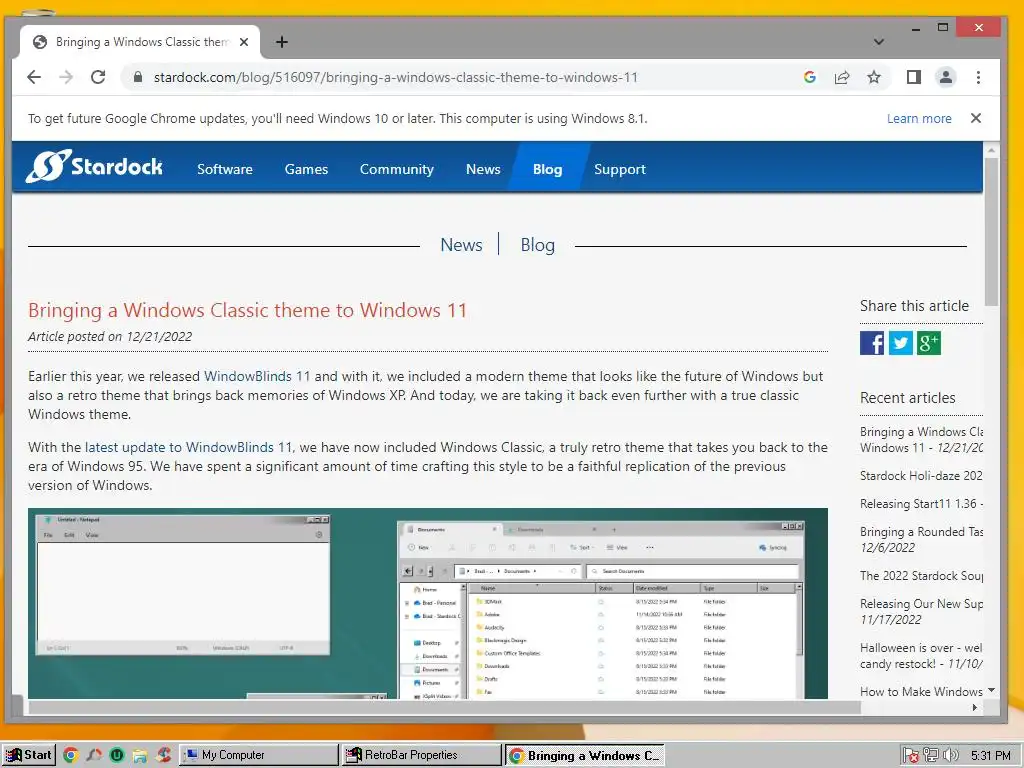Viewport: 1024px width, 768px height.
Task: Click the 'Share this article' heading
Action: click(x=914, y=306)
